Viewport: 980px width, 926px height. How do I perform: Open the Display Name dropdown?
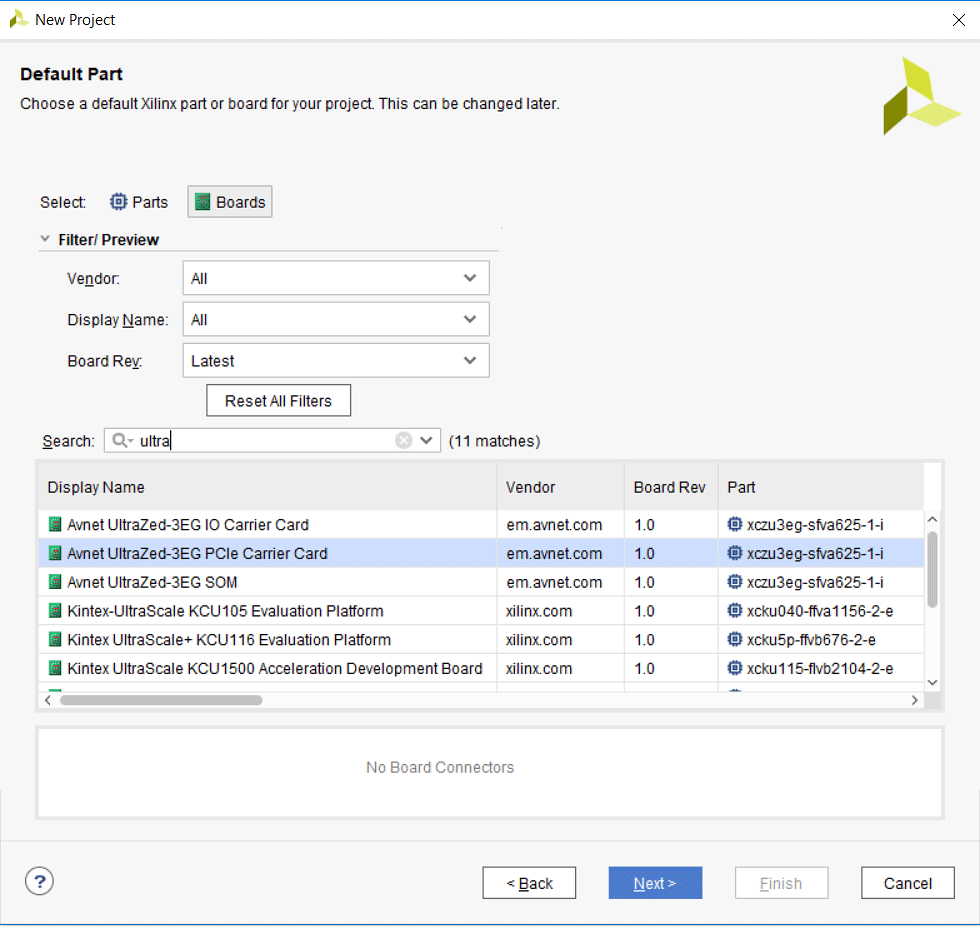[x=471, y=318]
